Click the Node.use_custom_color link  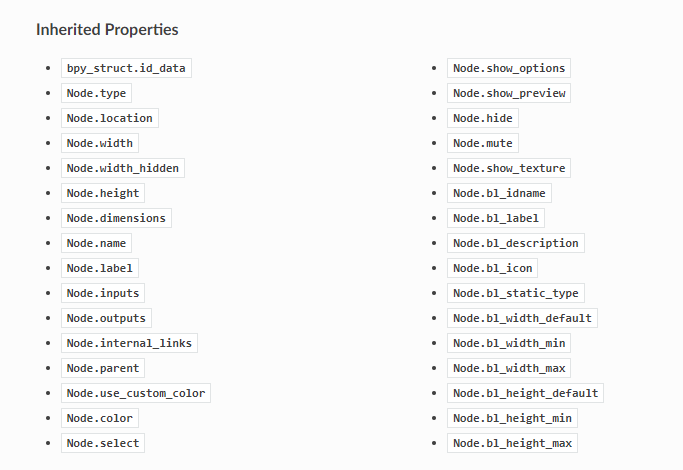(x=136, y=393)
